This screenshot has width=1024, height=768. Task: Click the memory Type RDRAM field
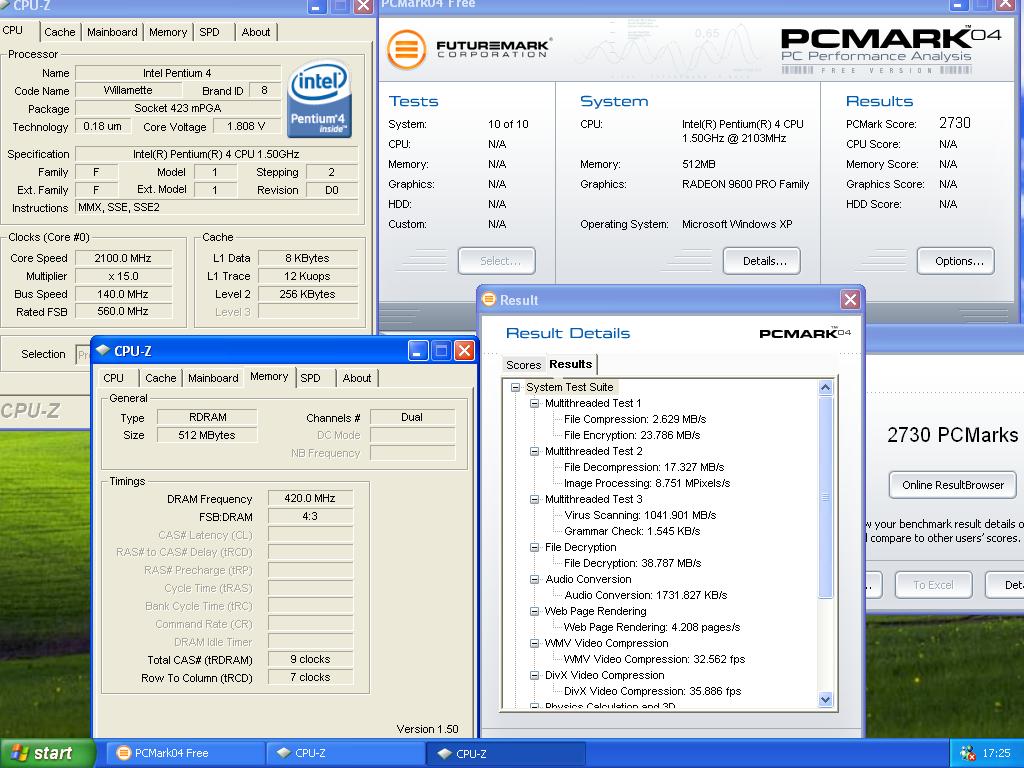[207, 417]
